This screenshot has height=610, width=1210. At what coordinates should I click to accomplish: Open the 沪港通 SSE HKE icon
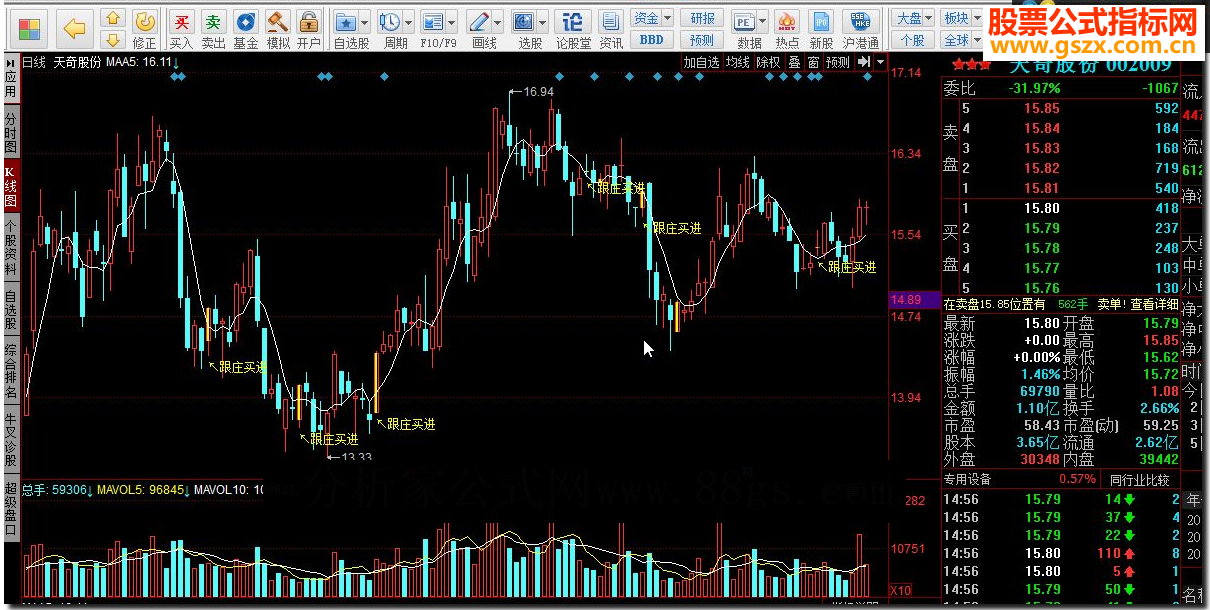[x=860, y=28]
